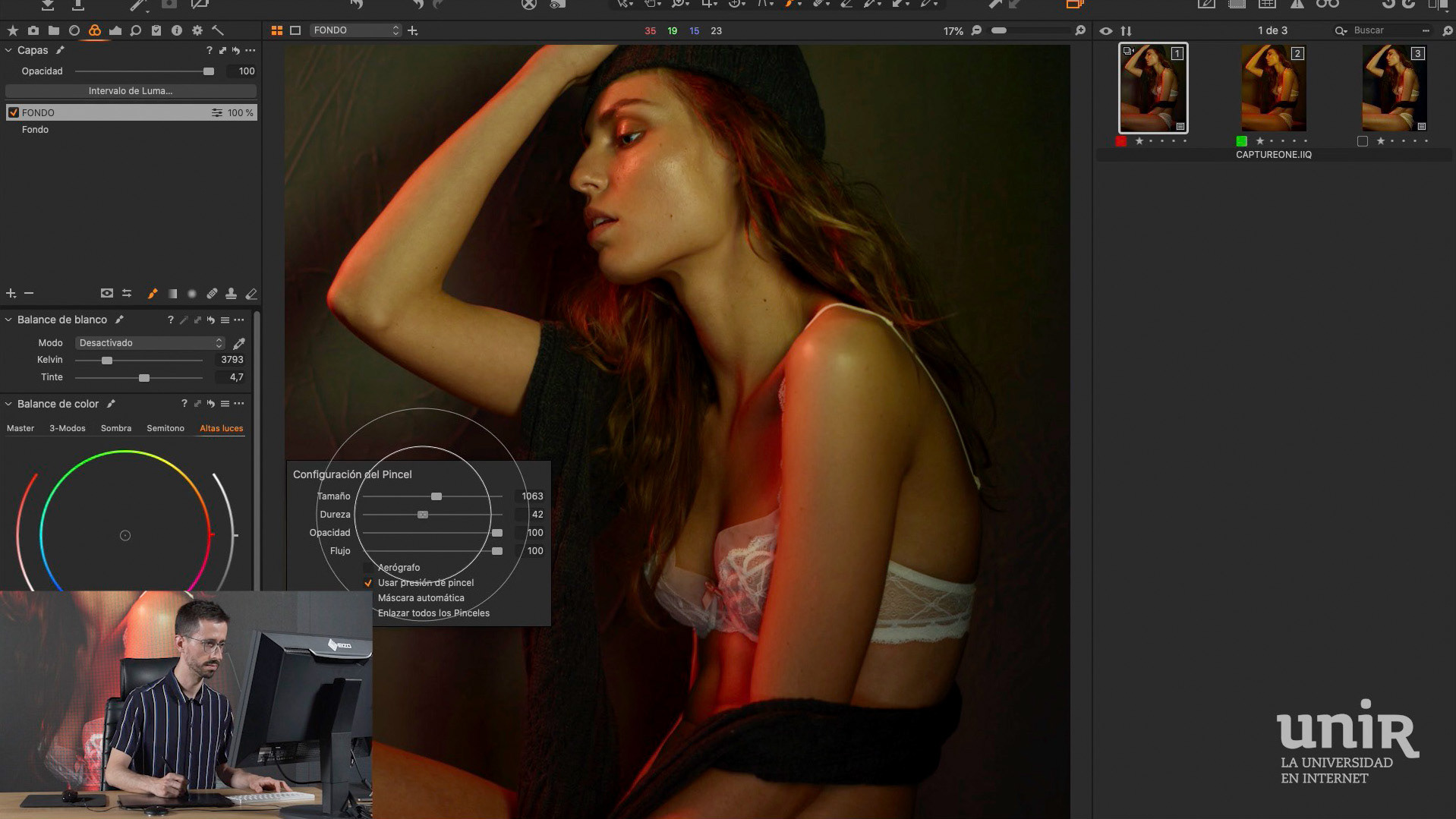
Task: Select the Linear Gradient Mask tool
Action: point(172,294)
